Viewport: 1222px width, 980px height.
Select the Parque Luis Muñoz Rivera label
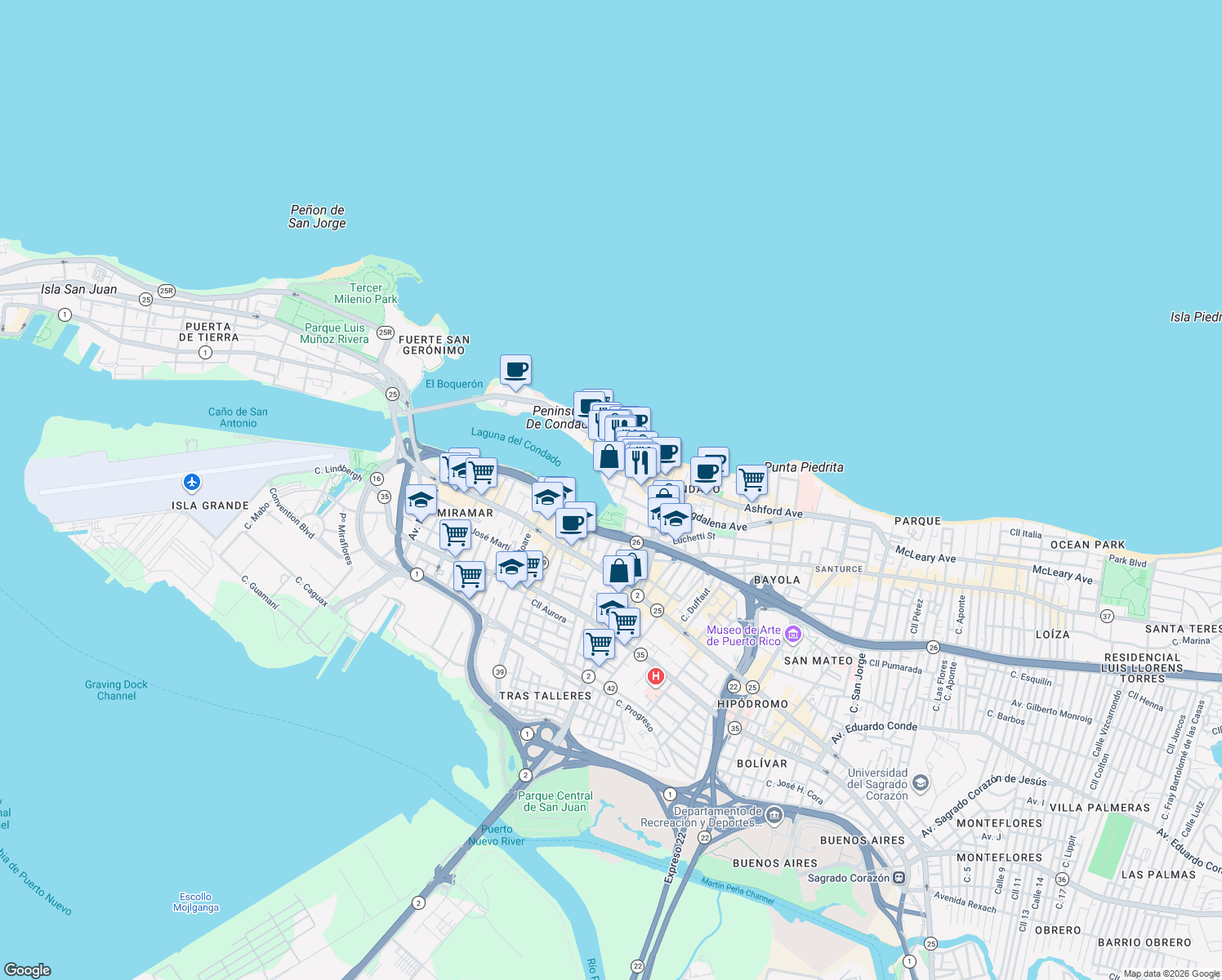[334, 333]
